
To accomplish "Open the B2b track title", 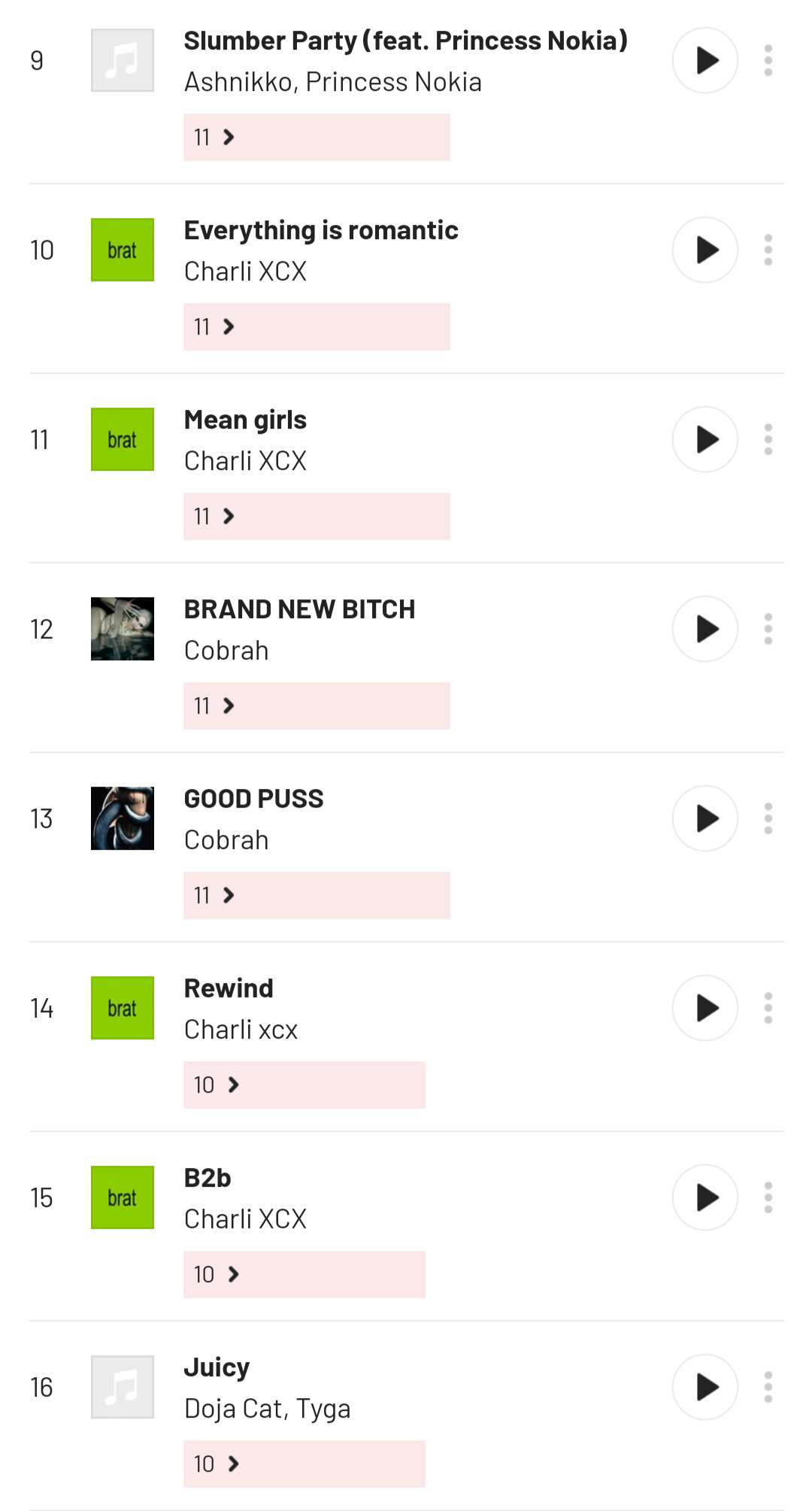I will [208, 1178].
